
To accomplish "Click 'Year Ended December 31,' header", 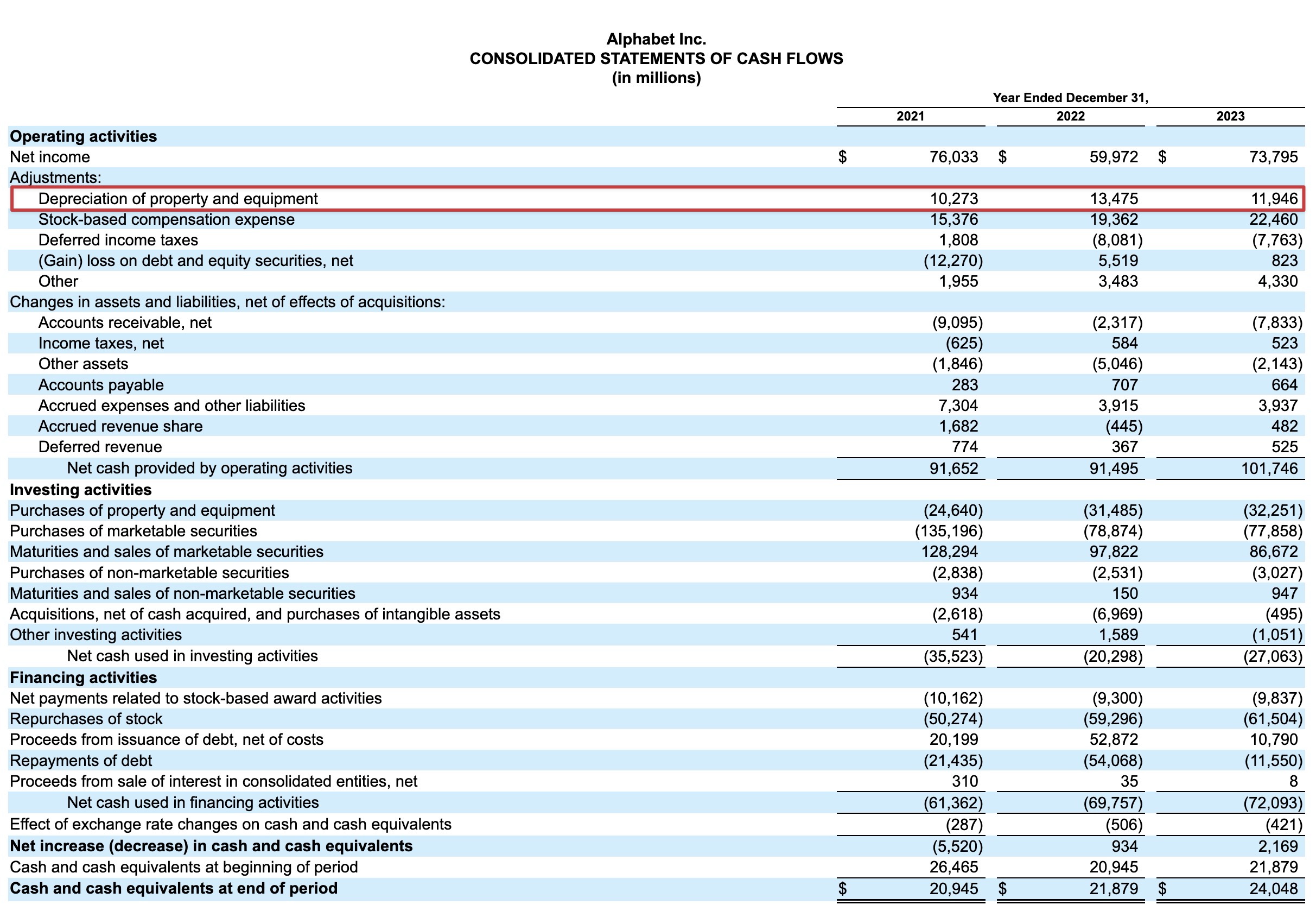I will (x=1070, y=98).
